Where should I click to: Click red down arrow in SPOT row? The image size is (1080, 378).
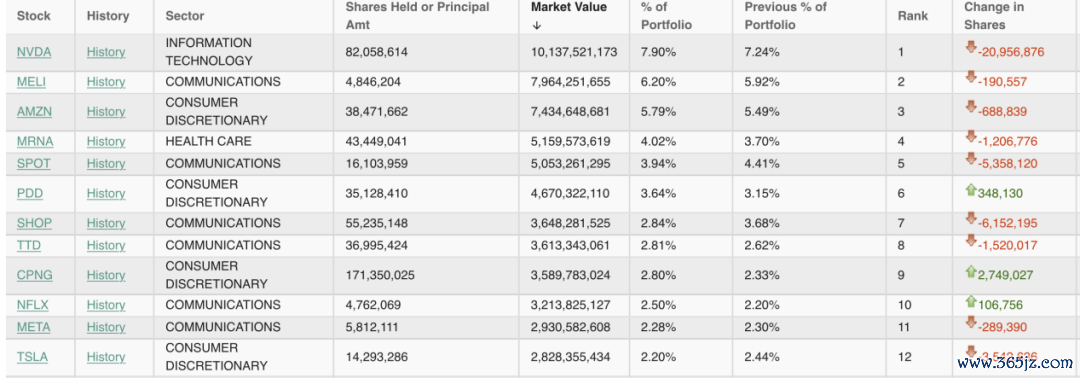[971, 159]
